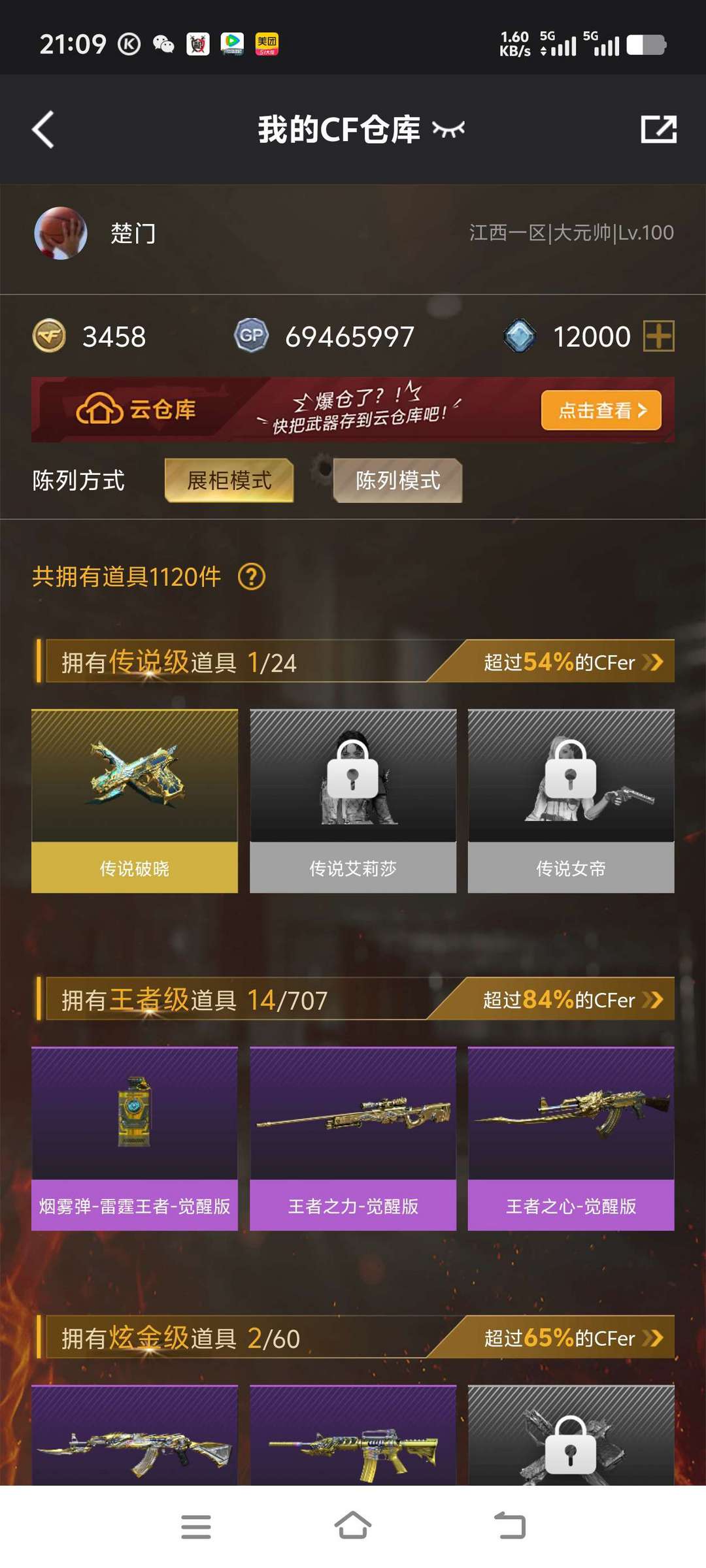Open the 云仓库 banner
The height and width of the screenshot is (1568, 706).
pyautogui.click(x=353, y=410)
